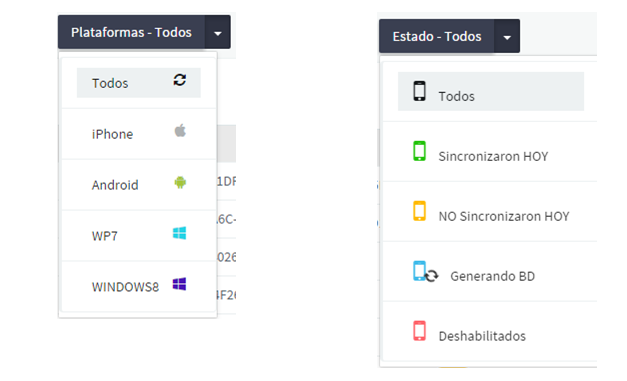Click the blue phone sync icon
This screenshot has width=627, height=381.
click(425, 271)
